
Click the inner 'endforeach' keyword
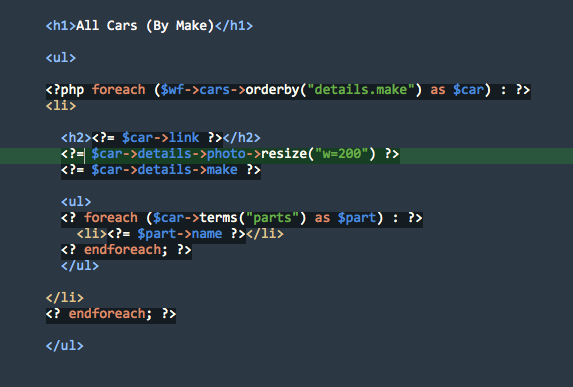(x=122, y=250)
